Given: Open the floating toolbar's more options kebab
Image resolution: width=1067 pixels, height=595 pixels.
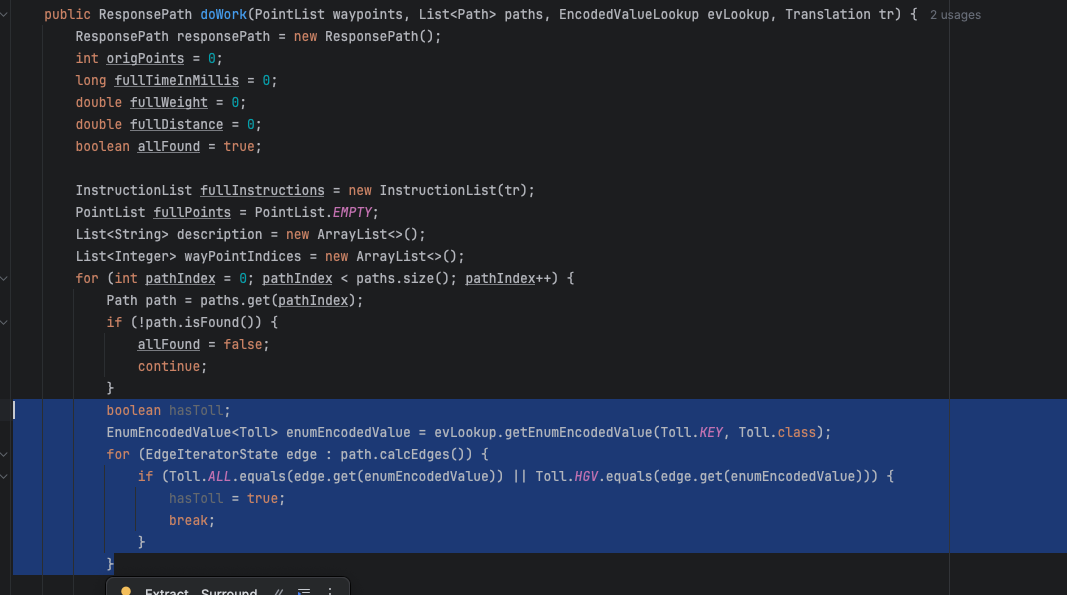Looking at the screenshot, I should pyautogui.click(x=330, y=591).
